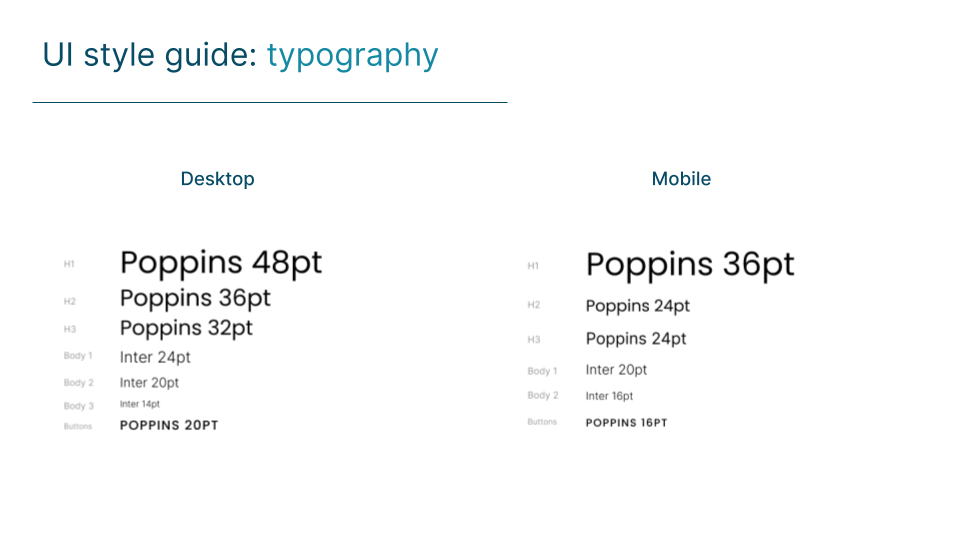Select the 'POPPINS 16PT' buttons sample
The image size is (960, 540).
[626, 423]
